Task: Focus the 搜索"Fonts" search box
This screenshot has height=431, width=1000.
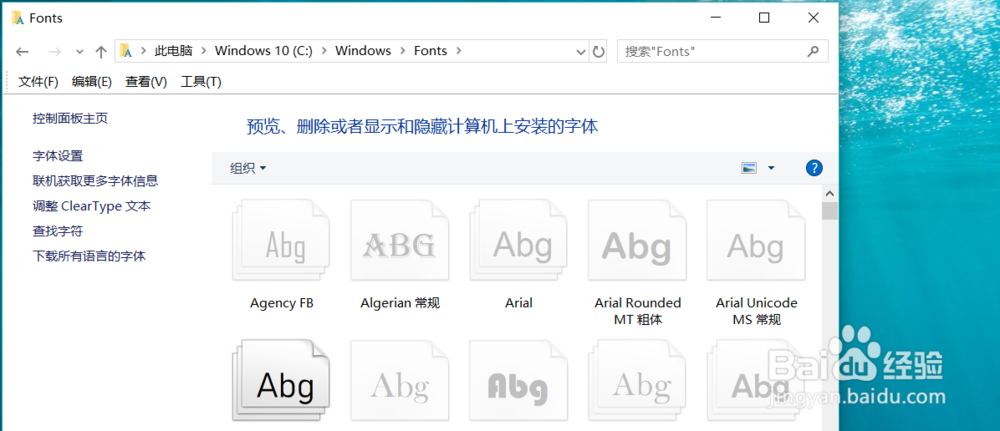Action: pyautogui.click(x=723, y=52)
